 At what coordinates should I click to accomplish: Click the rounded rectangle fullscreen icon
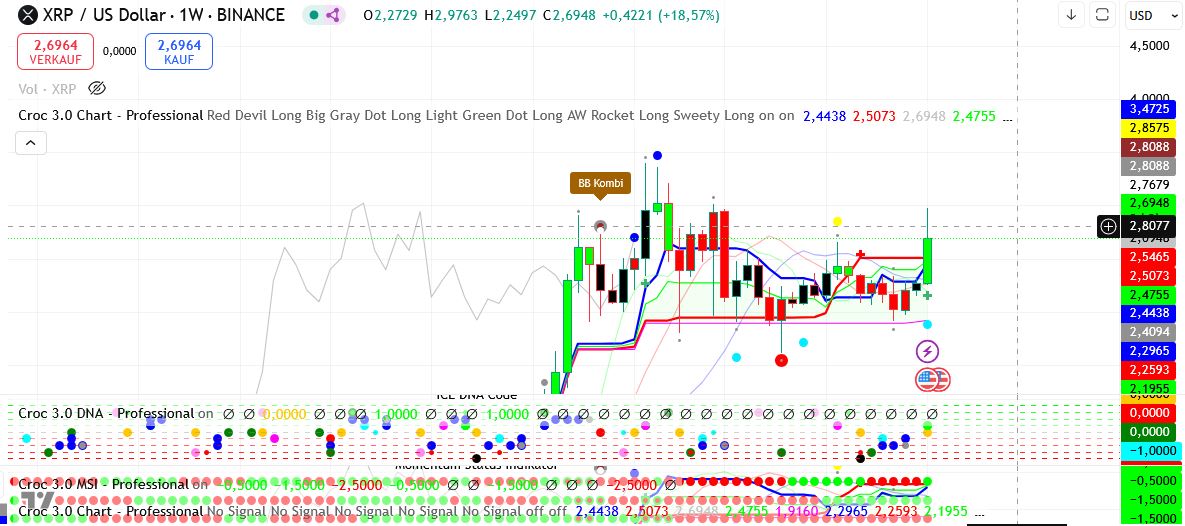pyautogui.click(x=1102, y=15)
